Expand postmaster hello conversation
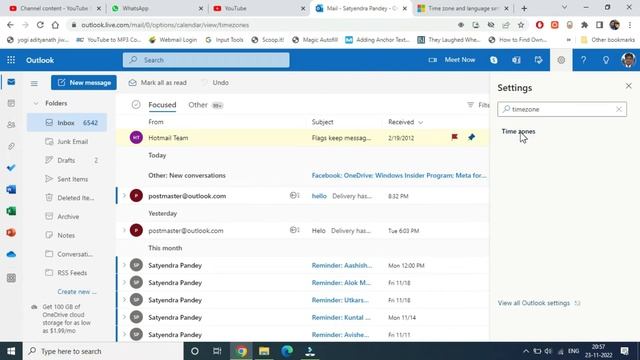 coord(124,196)
